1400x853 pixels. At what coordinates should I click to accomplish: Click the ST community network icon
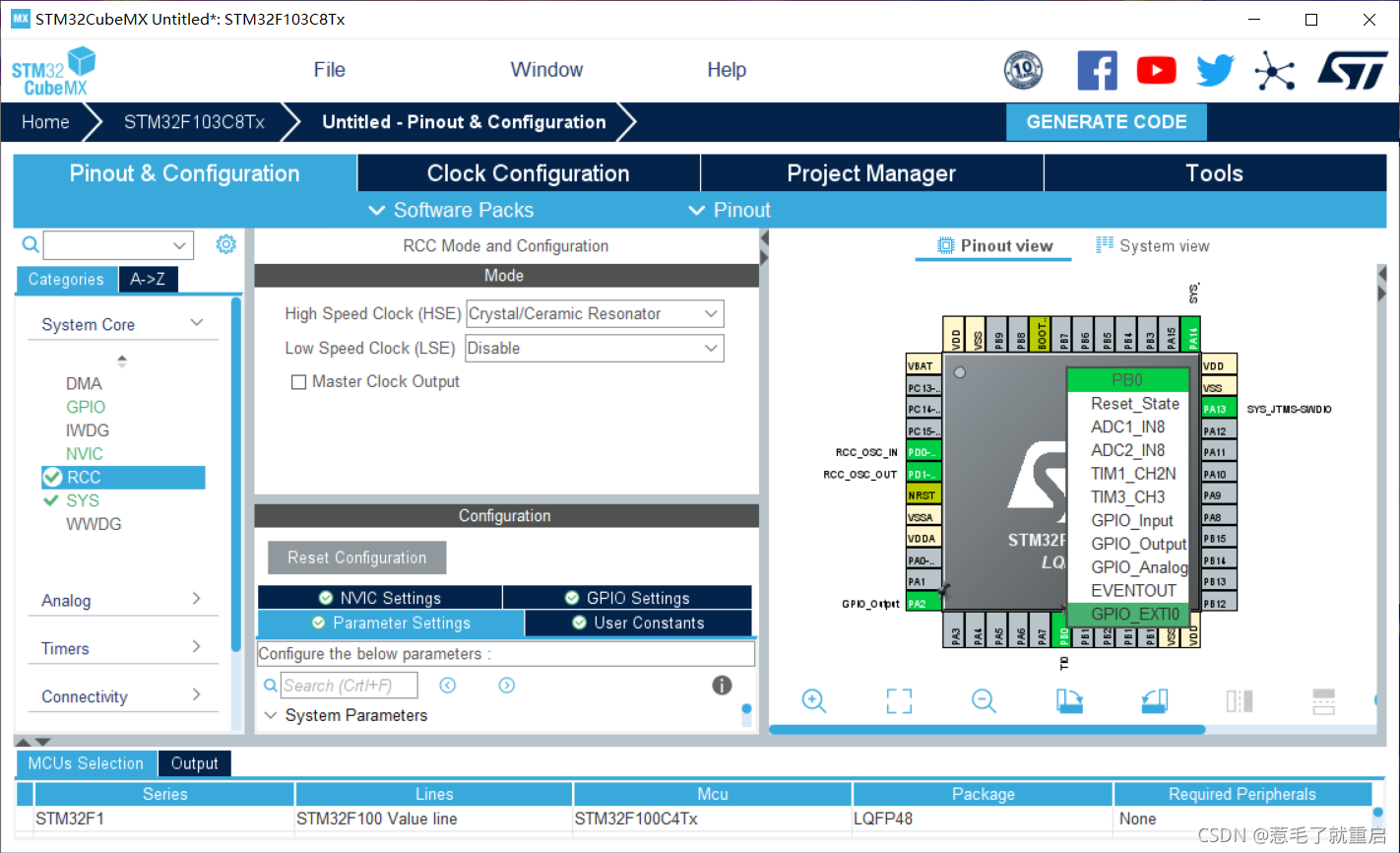pyautogui.click(x=1274, y=70)
